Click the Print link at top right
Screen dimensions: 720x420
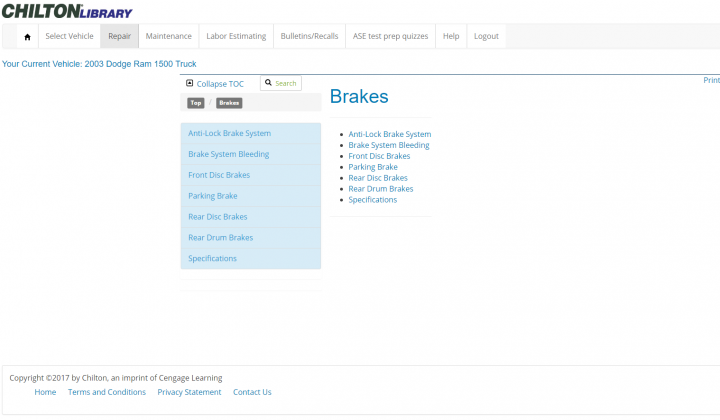pyautogui.click(x=711, y=80)
